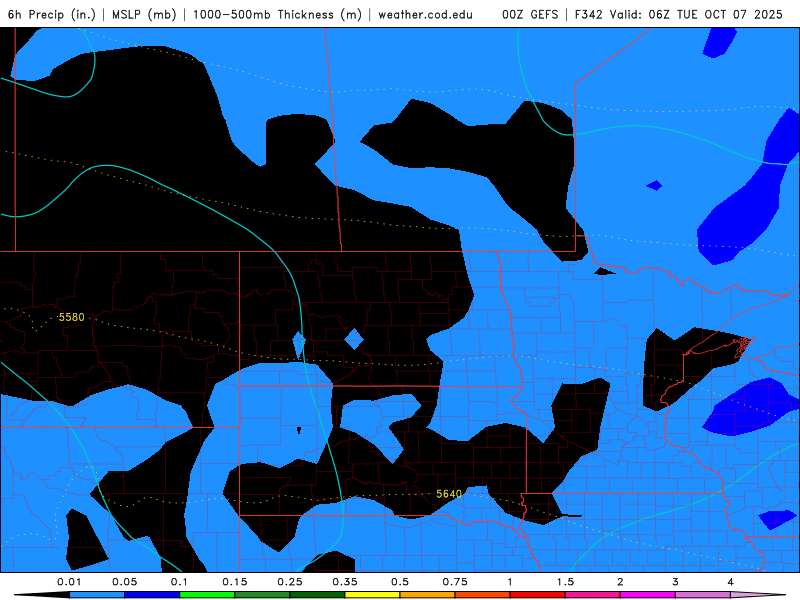Click the 1.5 value on the color scale
Image resolution: width=800 pixels, height=600 pixels.
coord(565,582)
